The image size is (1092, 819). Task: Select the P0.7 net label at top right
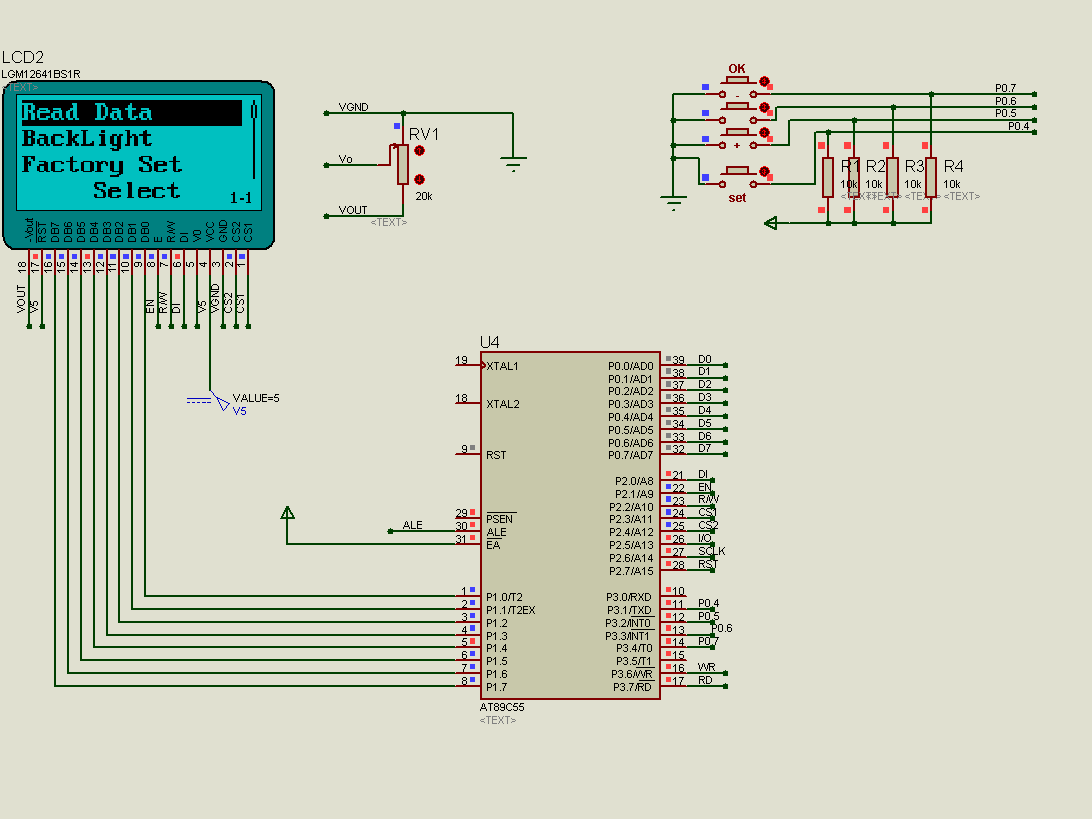tap(1006, 88)
